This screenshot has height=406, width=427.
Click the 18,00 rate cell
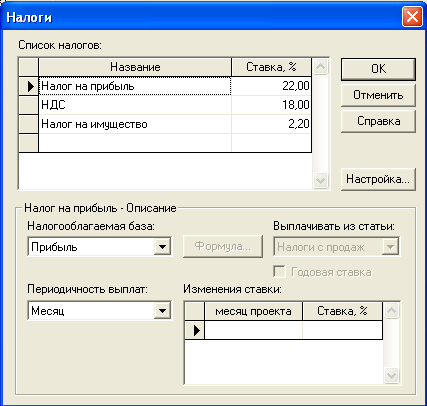[x=271, y=105]
